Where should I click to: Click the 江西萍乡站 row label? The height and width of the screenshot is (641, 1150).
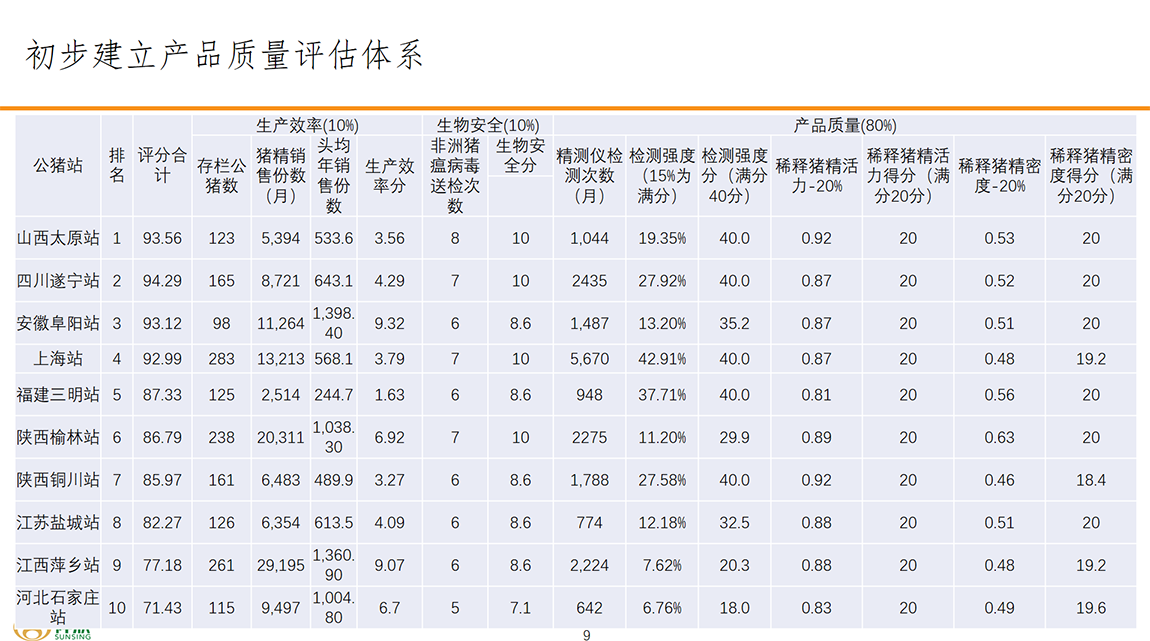[x=58, y=565]
